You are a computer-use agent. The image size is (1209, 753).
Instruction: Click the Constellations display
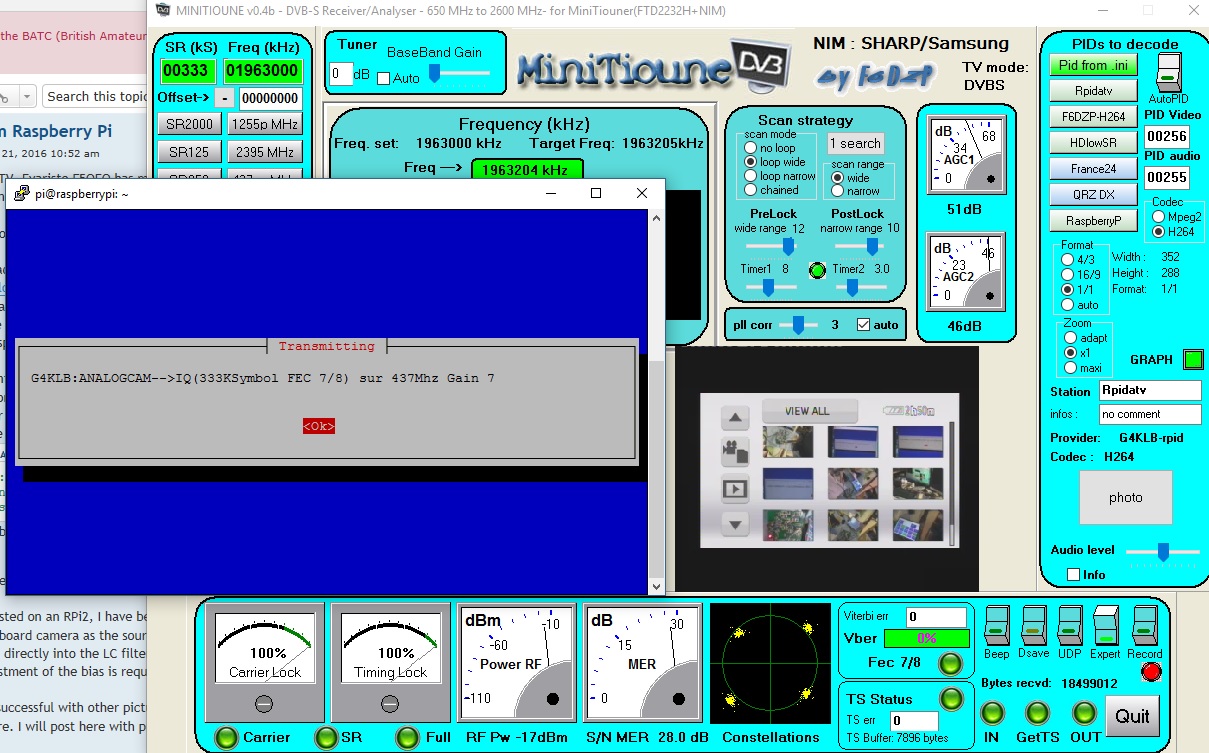770,663
